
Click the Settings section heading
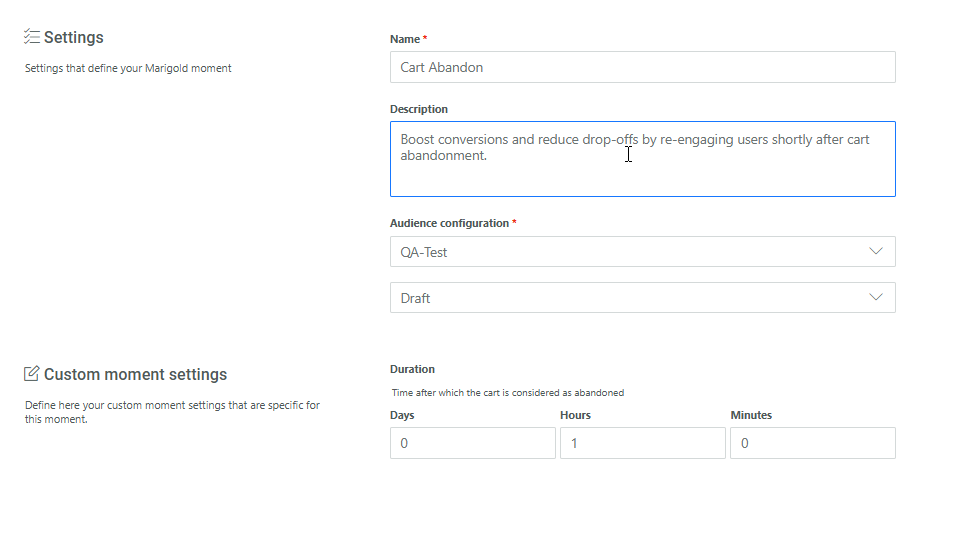[74, 37]
